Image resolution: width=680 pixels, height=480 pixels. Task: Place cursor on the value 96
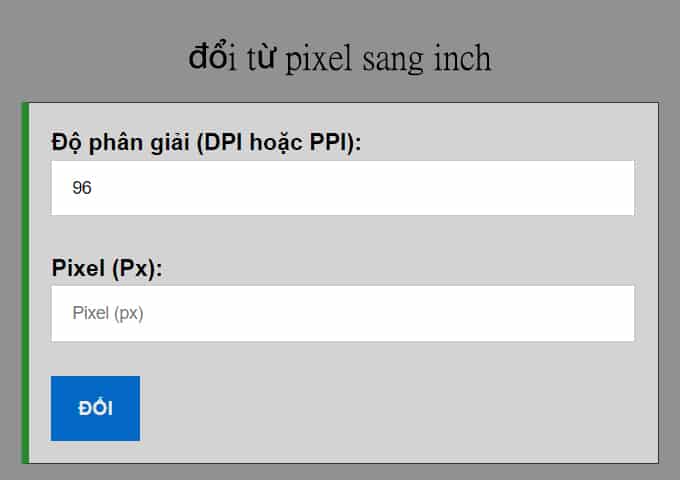tap(82, 188)
